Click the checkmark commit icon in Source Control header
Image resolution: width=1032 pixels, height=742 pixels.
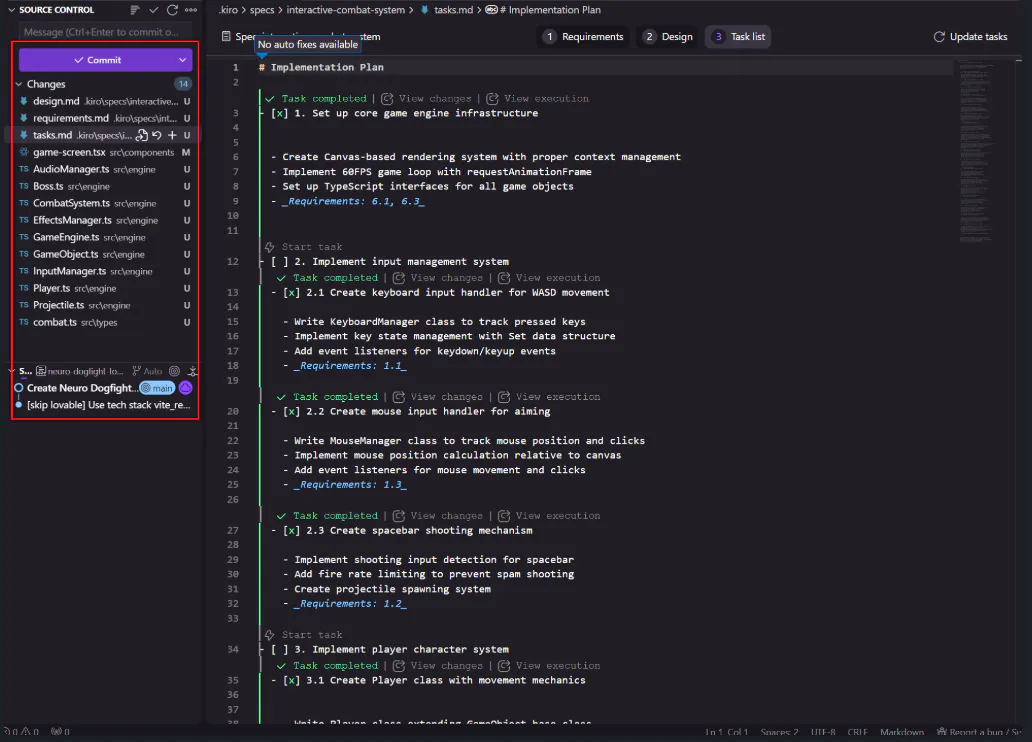[153, 10]
